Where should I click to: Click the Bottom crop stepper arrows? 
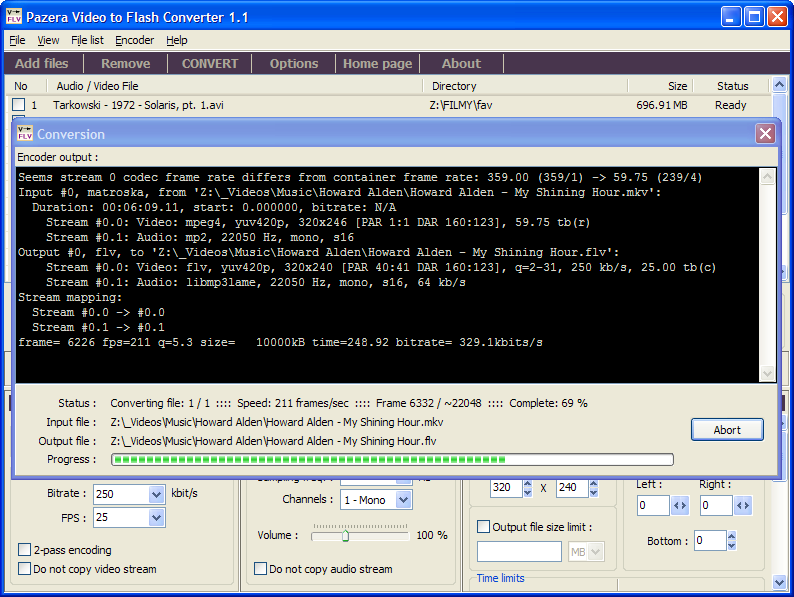(731, 540)
